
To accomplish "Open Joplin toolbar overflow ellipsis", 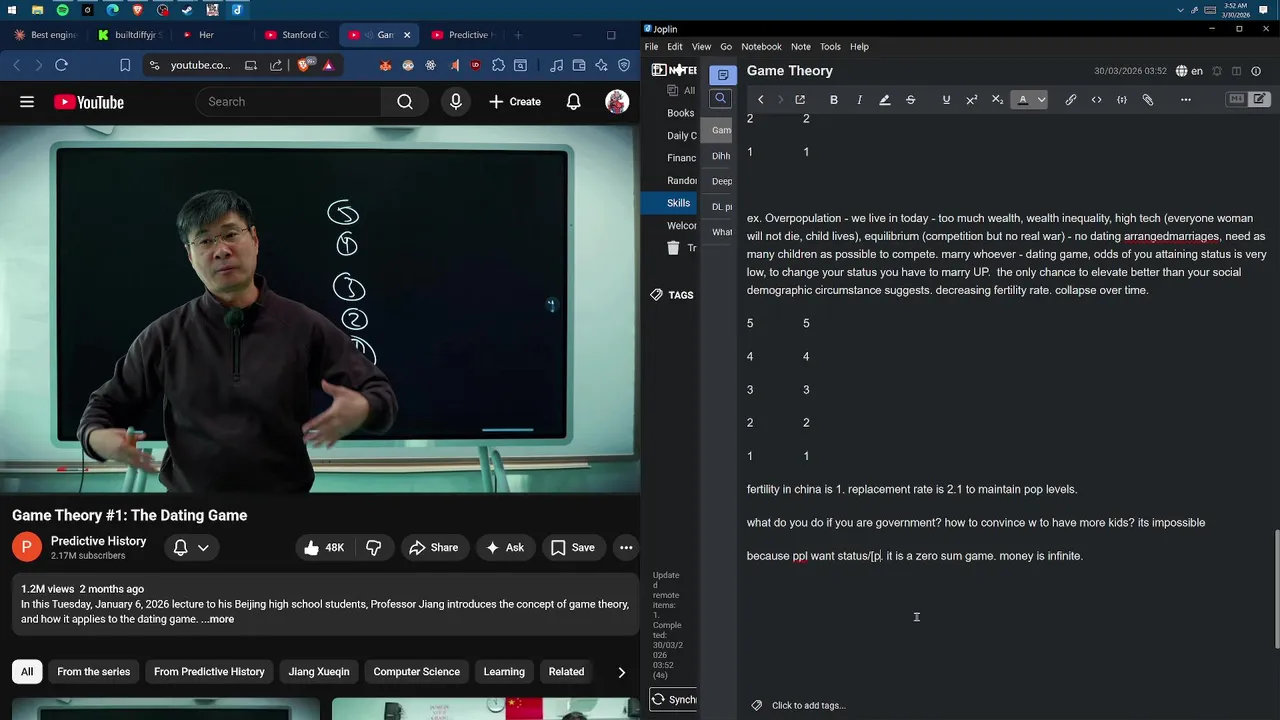I will point(1186,100).
